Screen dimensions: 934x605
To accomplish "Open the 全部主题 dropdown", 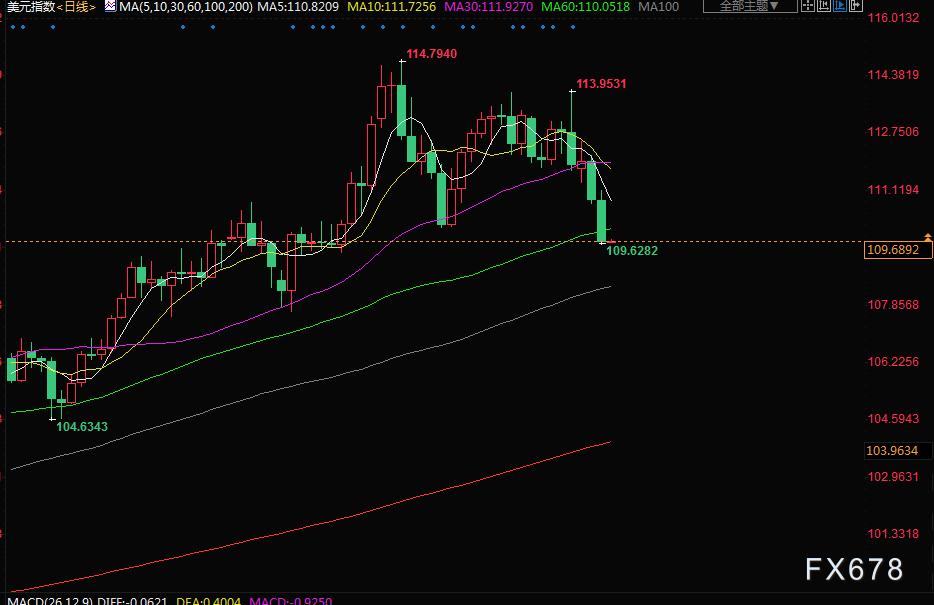I will coord(750,6).
